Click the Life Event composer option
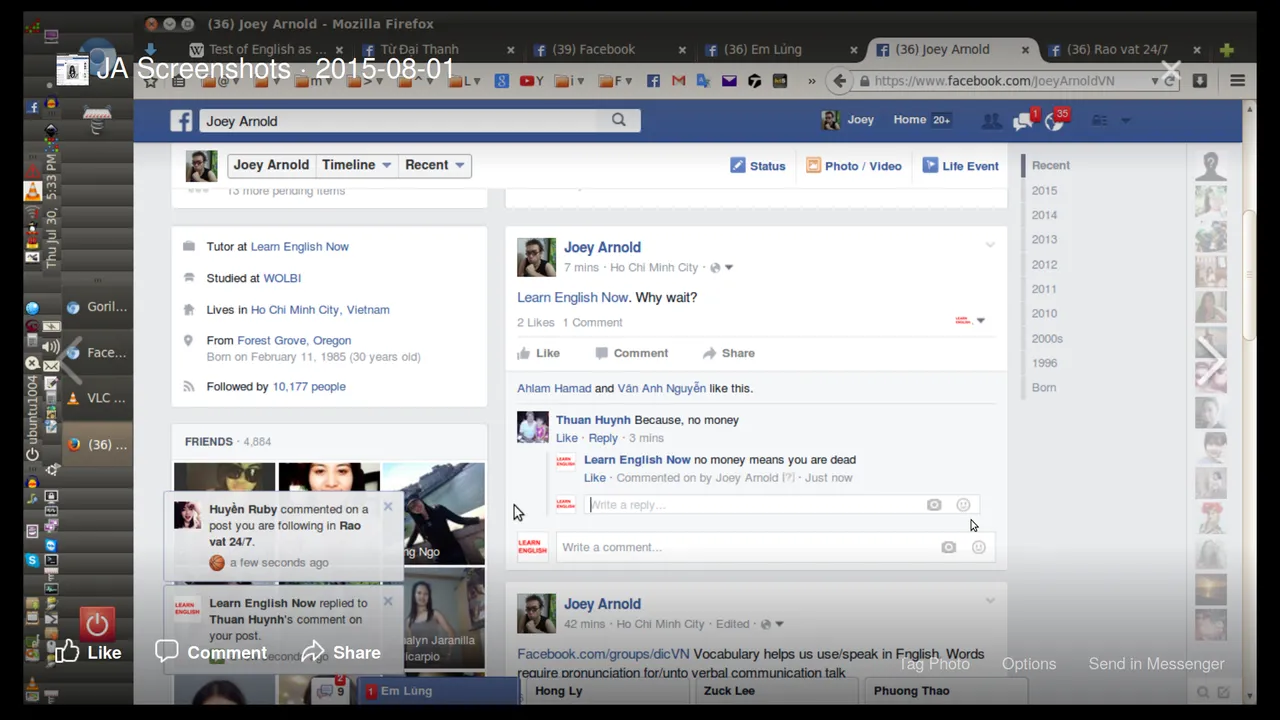The height and width of the screenshot is (720, 1280). tap(960, 166)
